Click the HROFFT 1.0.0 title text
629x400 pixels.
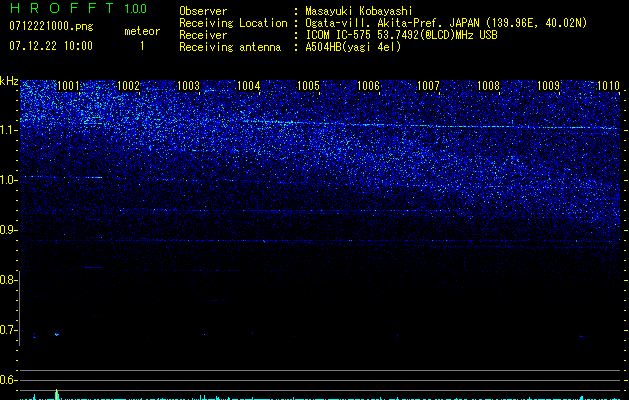click(78, 8)
